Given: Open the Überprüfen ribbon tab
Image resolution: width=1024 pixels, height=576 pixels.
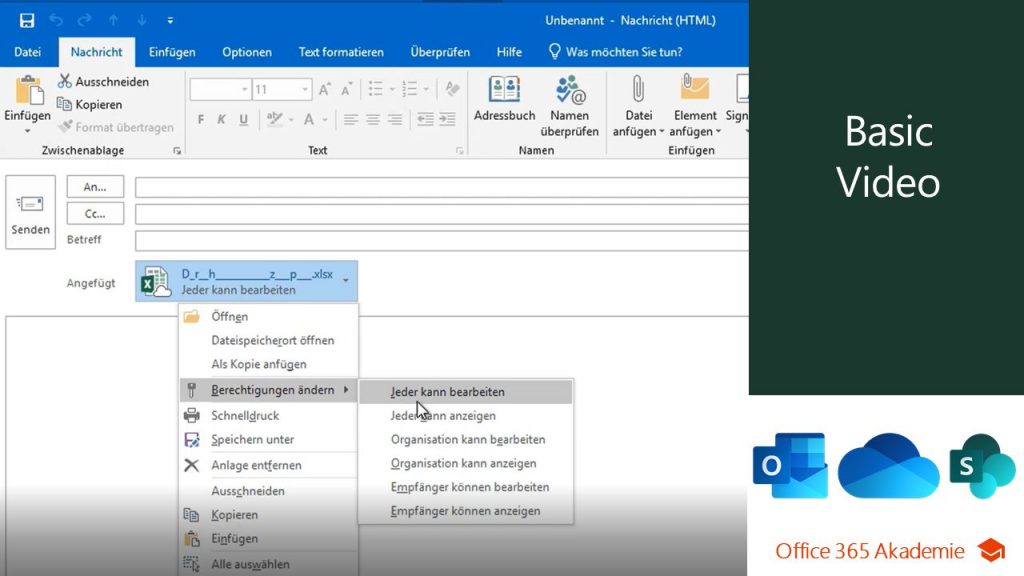Looking at the screenshot, I should pyautogui.click(x=440, y=52).
